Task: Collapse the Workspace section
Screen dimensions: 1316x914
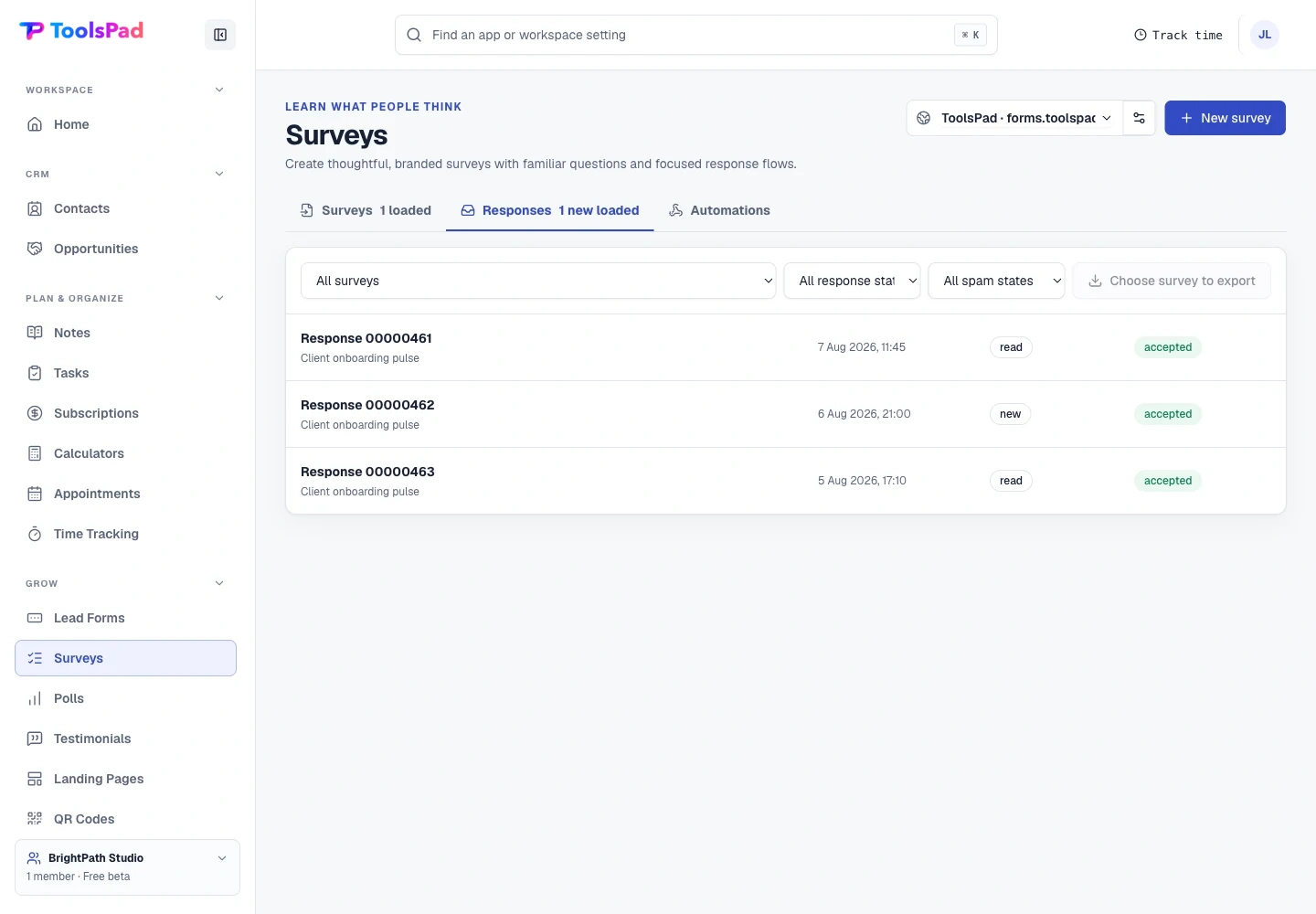Action: [x=219, y=90]
